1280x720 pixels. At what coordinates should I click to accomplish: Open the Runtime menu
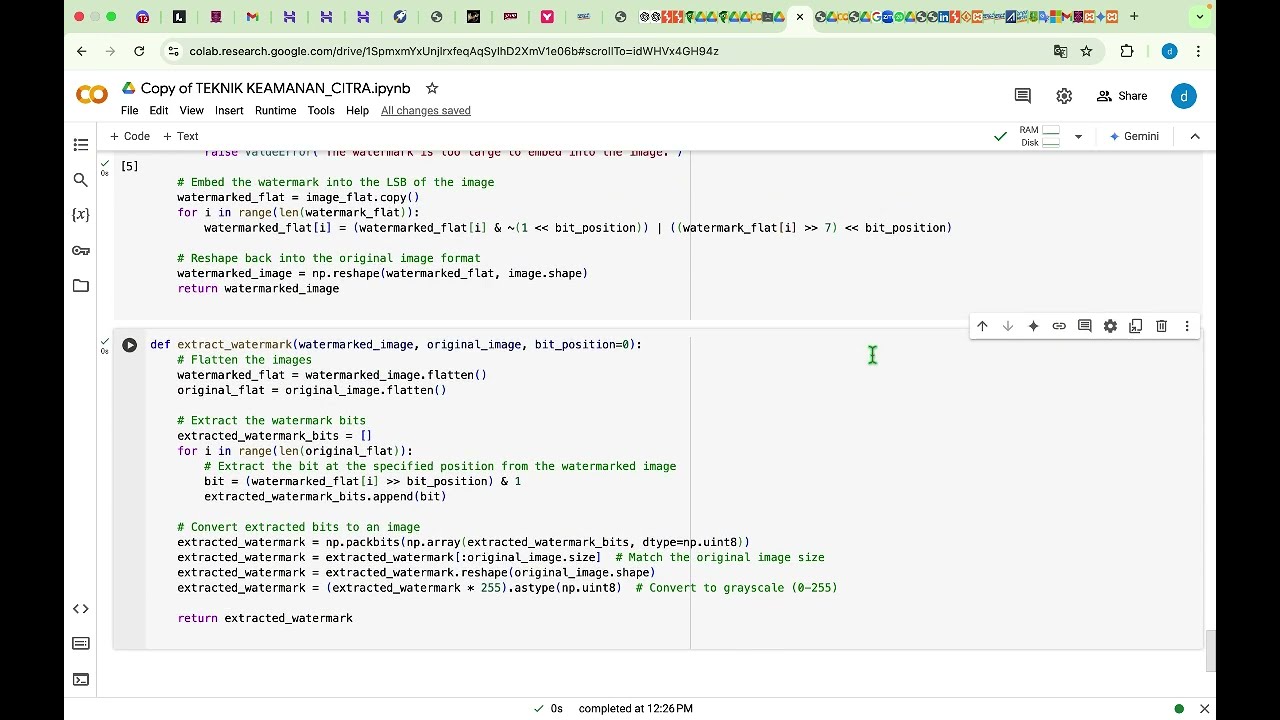275,110
